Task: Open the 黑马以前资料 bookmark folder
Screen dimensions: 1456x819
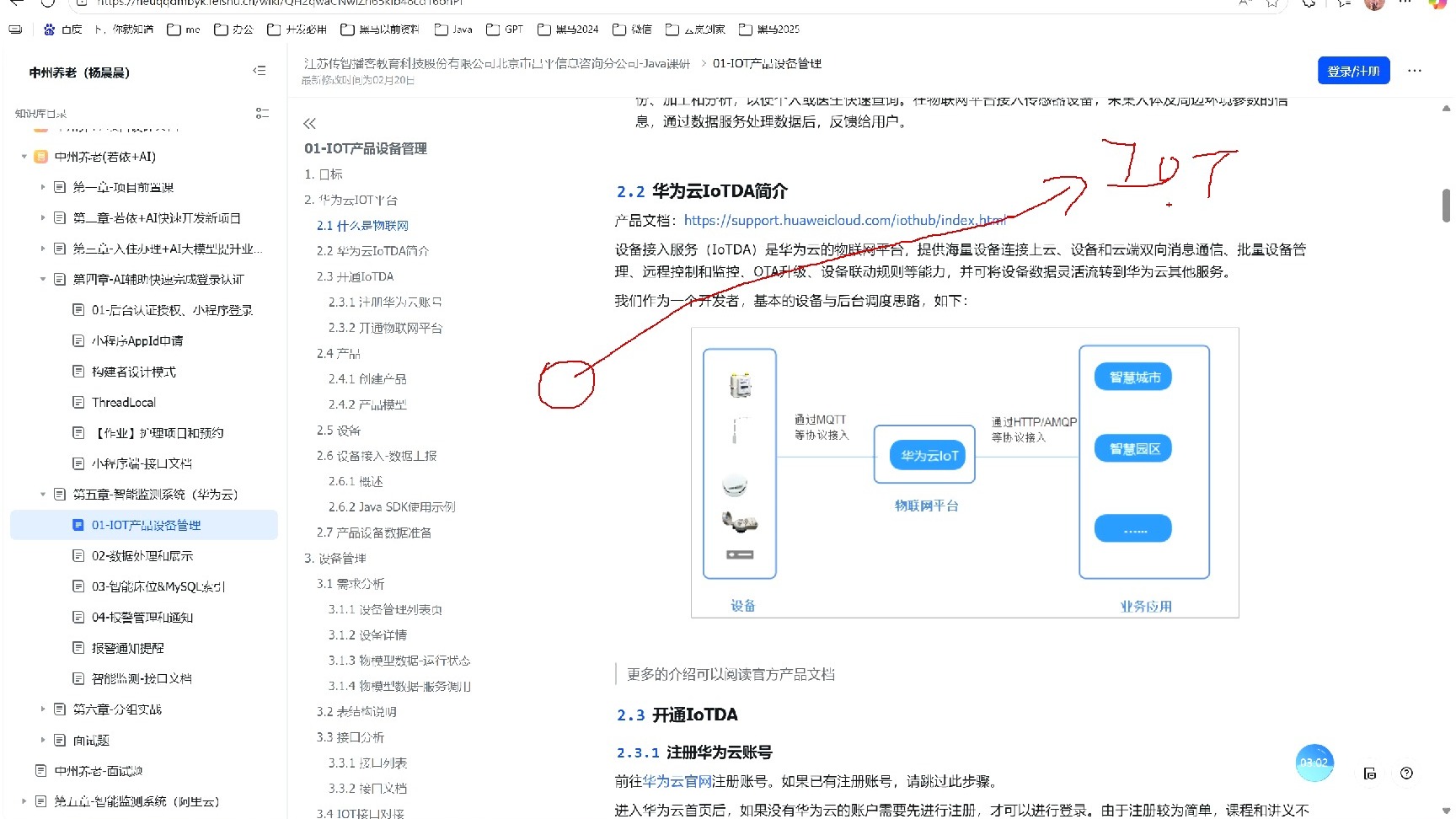Action: click(380, 29)
